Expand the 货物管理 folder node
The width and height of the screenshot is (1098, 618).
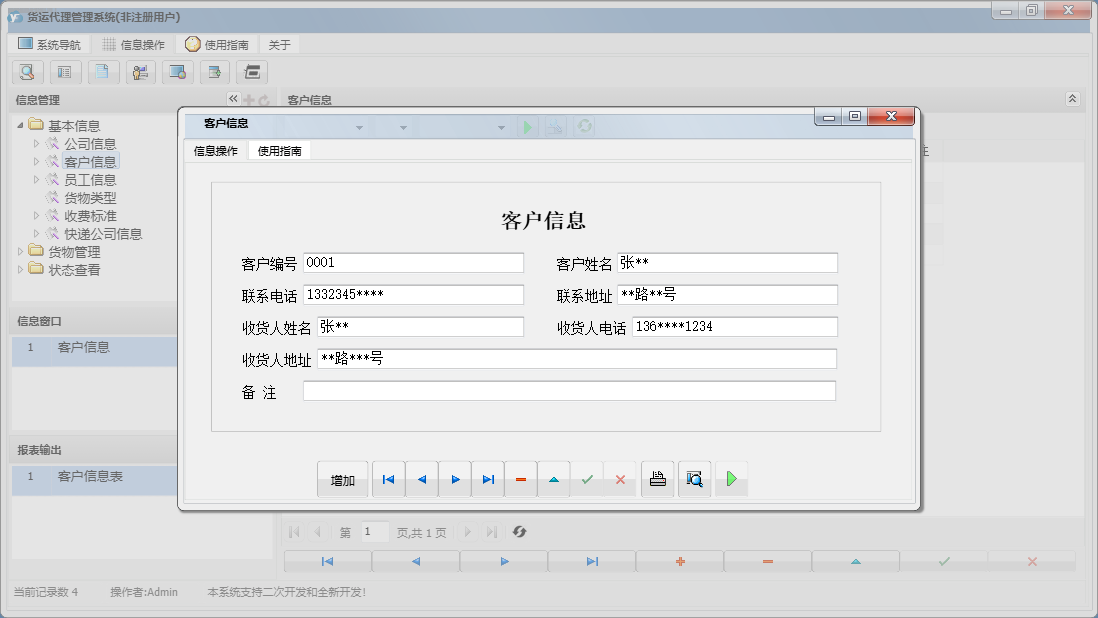coord(20,252)
